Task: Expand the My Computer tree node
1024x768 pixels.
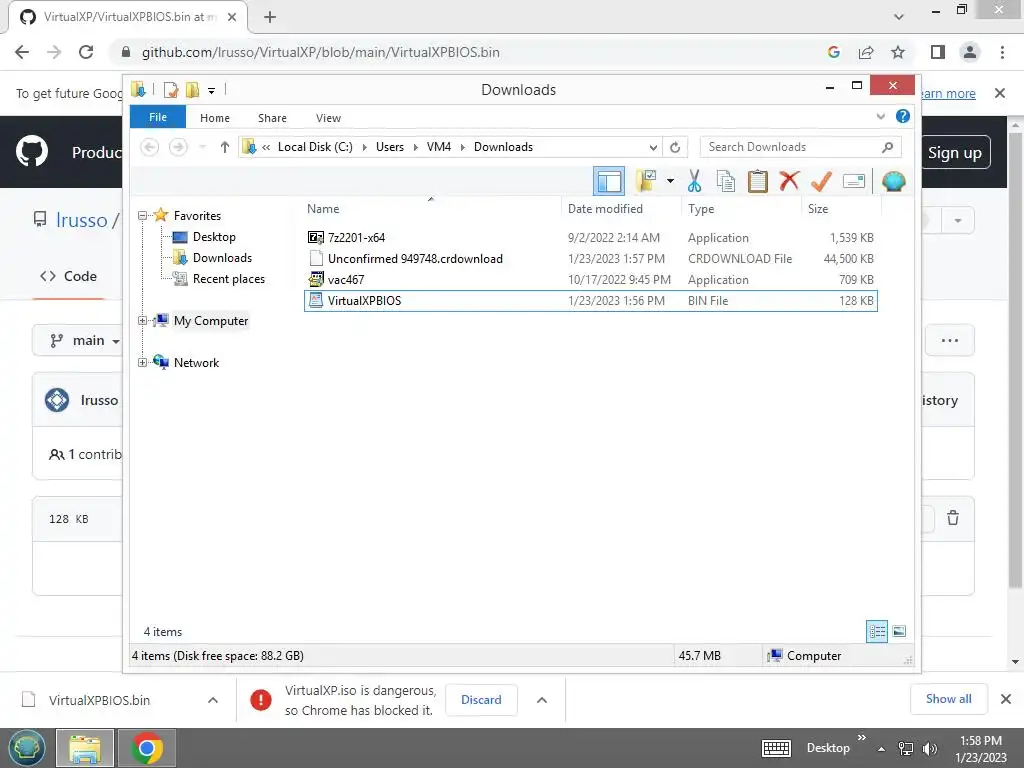Action: pyautogui.click(x=142, y=321)
